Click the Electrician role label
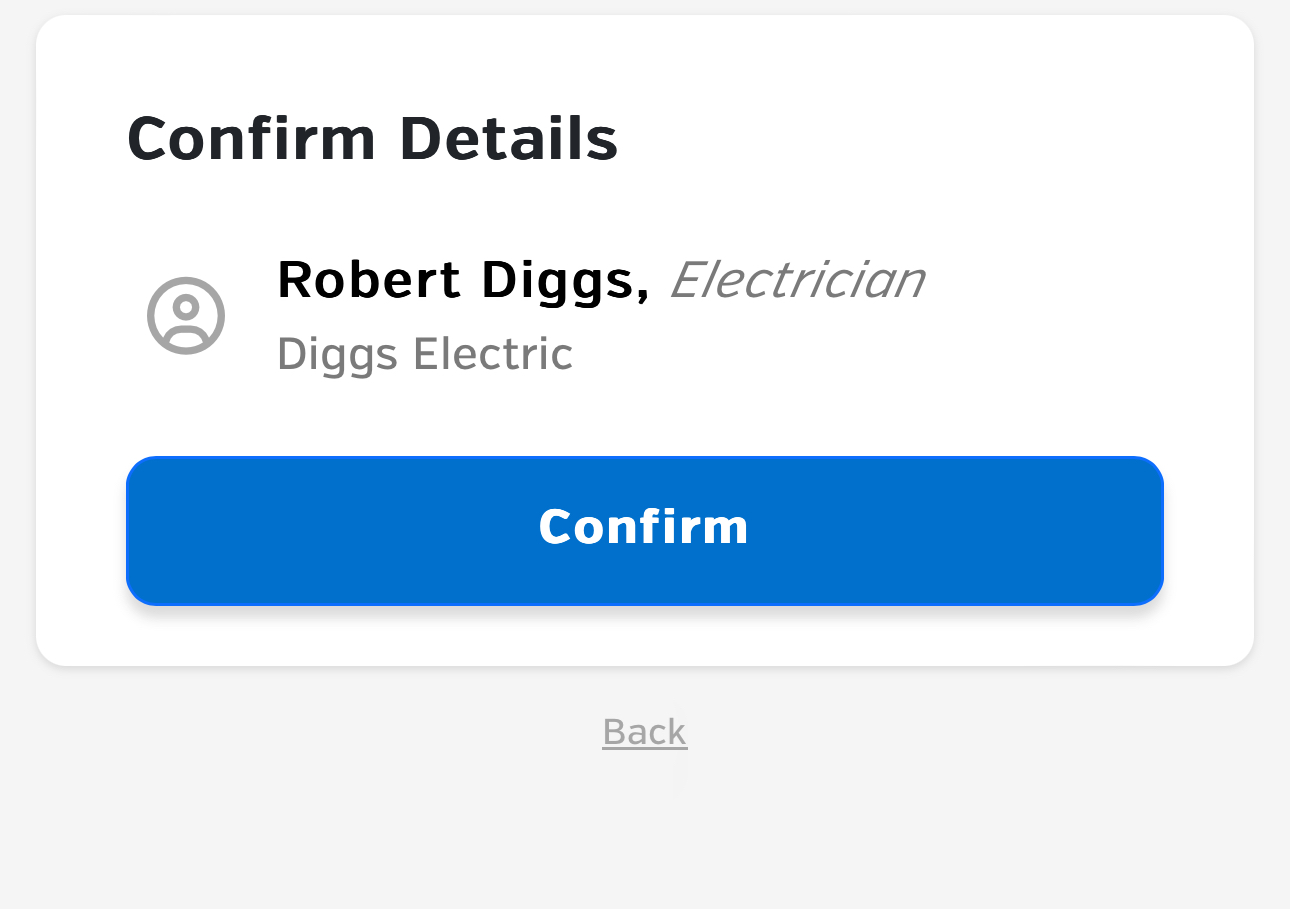Viewport: 1290px width, 909px height. coord(797,280)
